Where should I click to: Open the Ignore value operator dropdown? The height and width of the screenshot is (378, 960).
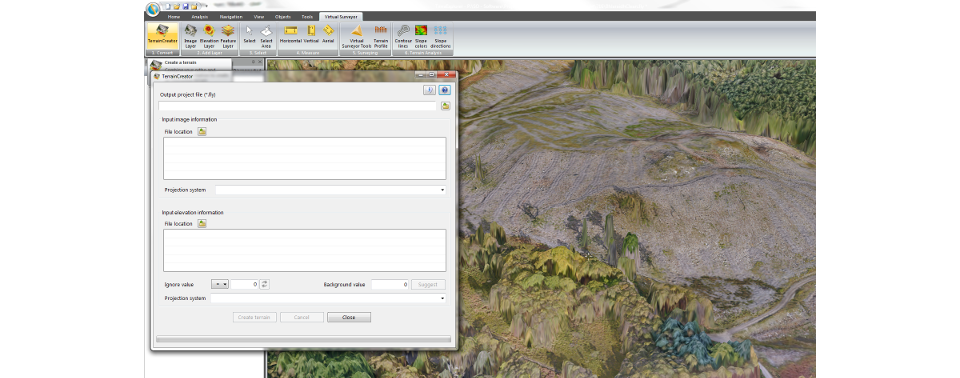tap(220, 284)
